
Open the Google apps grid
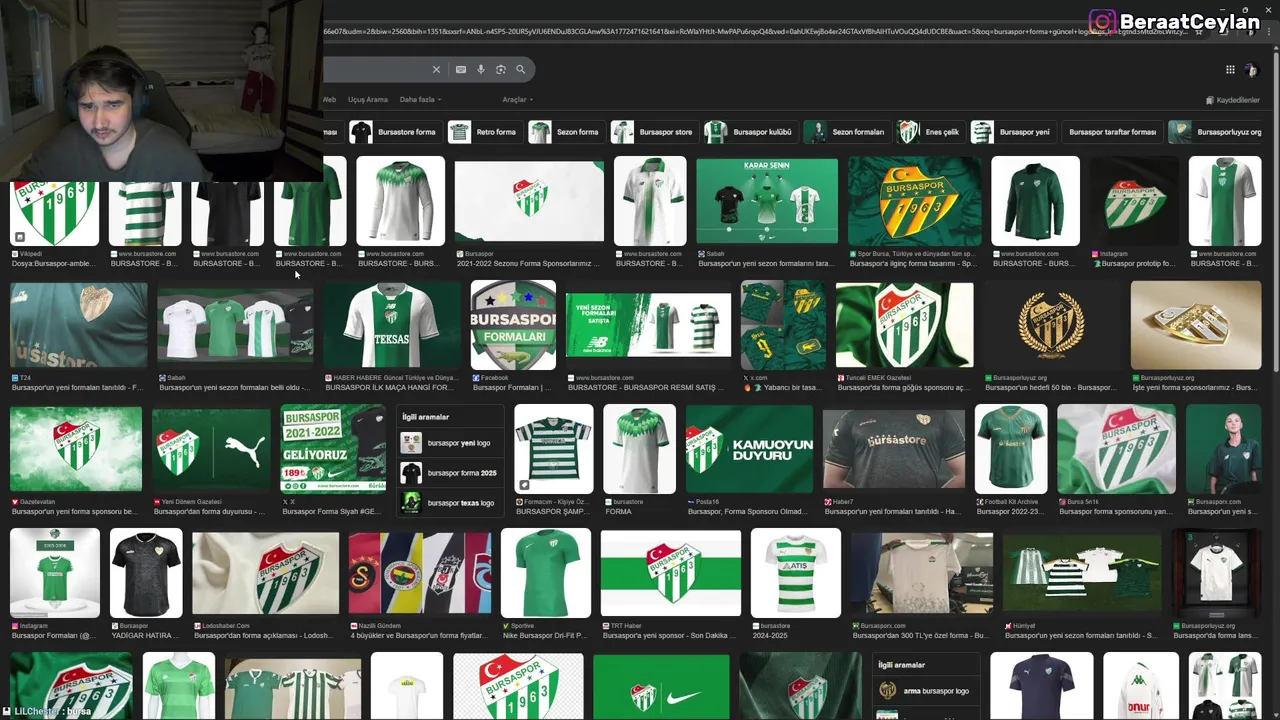click(1230, 69)
